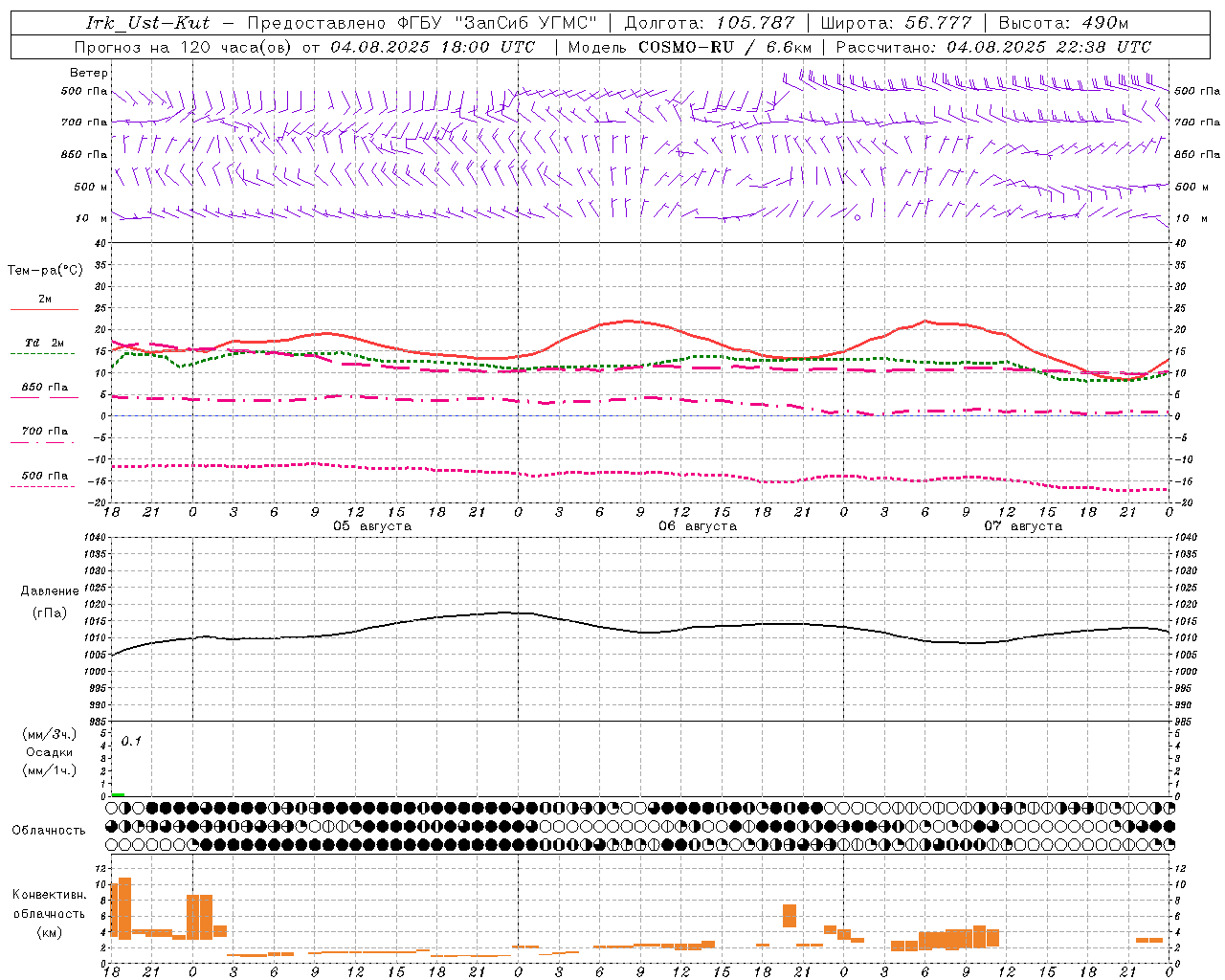The image size is (1225, 980).
Task: Click the 'Высота: 490м' value
Action: (x=1063, y=23)
